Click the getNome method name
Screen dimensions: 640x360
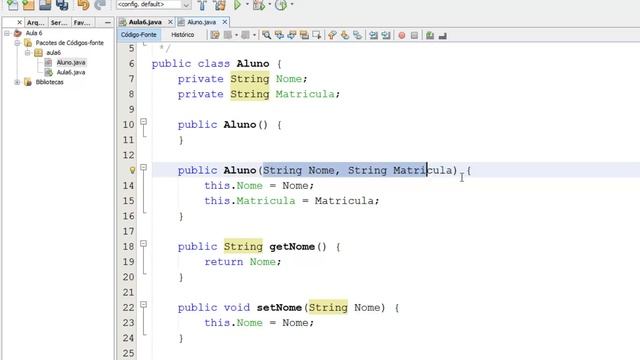click(292, 247)
